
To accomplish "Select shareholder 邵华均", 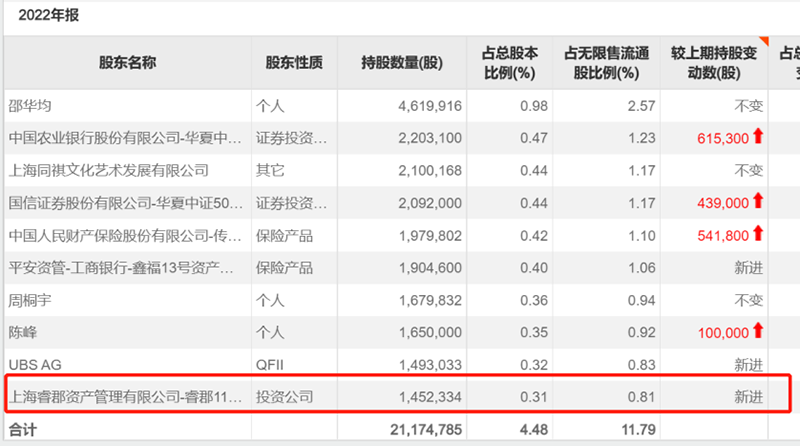I will point(30,106).
